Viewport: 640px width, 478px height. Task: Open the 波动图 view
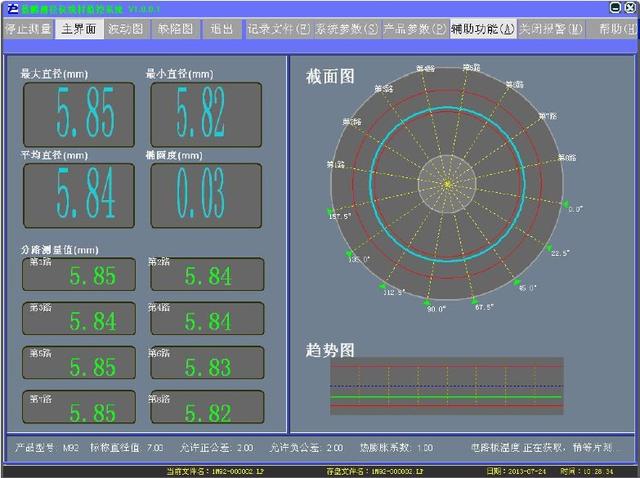pos(129,29)
